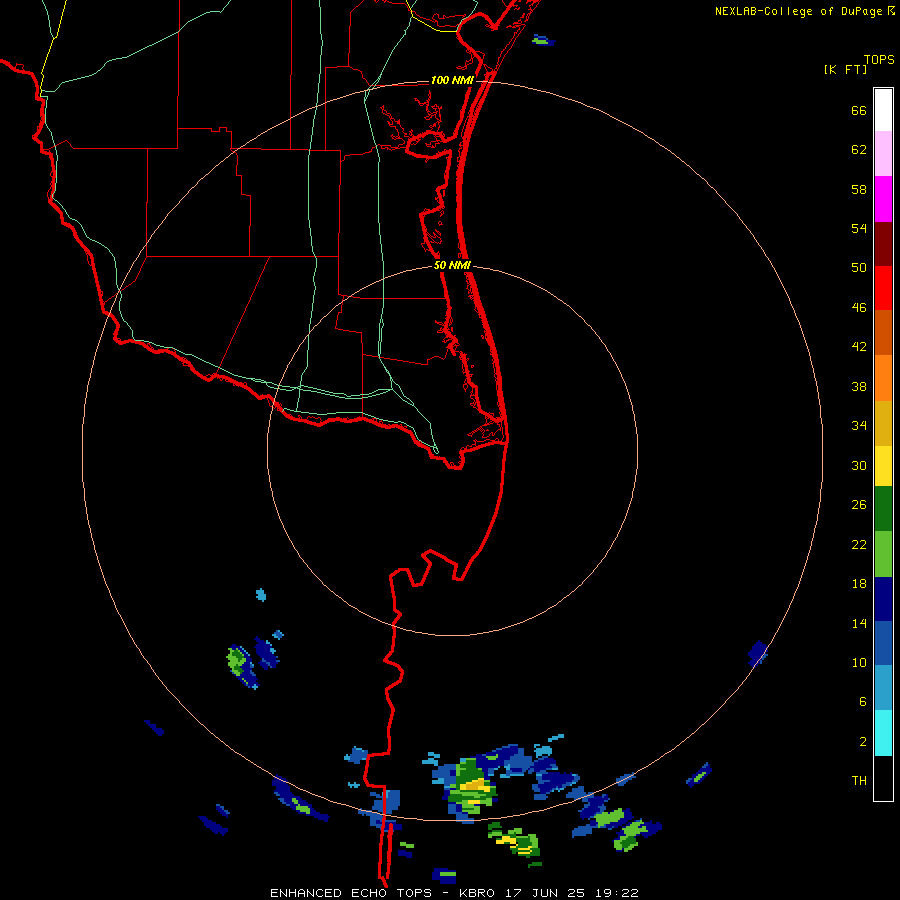Click the legend value '42'
900x900 pixels.
[859, 347]
